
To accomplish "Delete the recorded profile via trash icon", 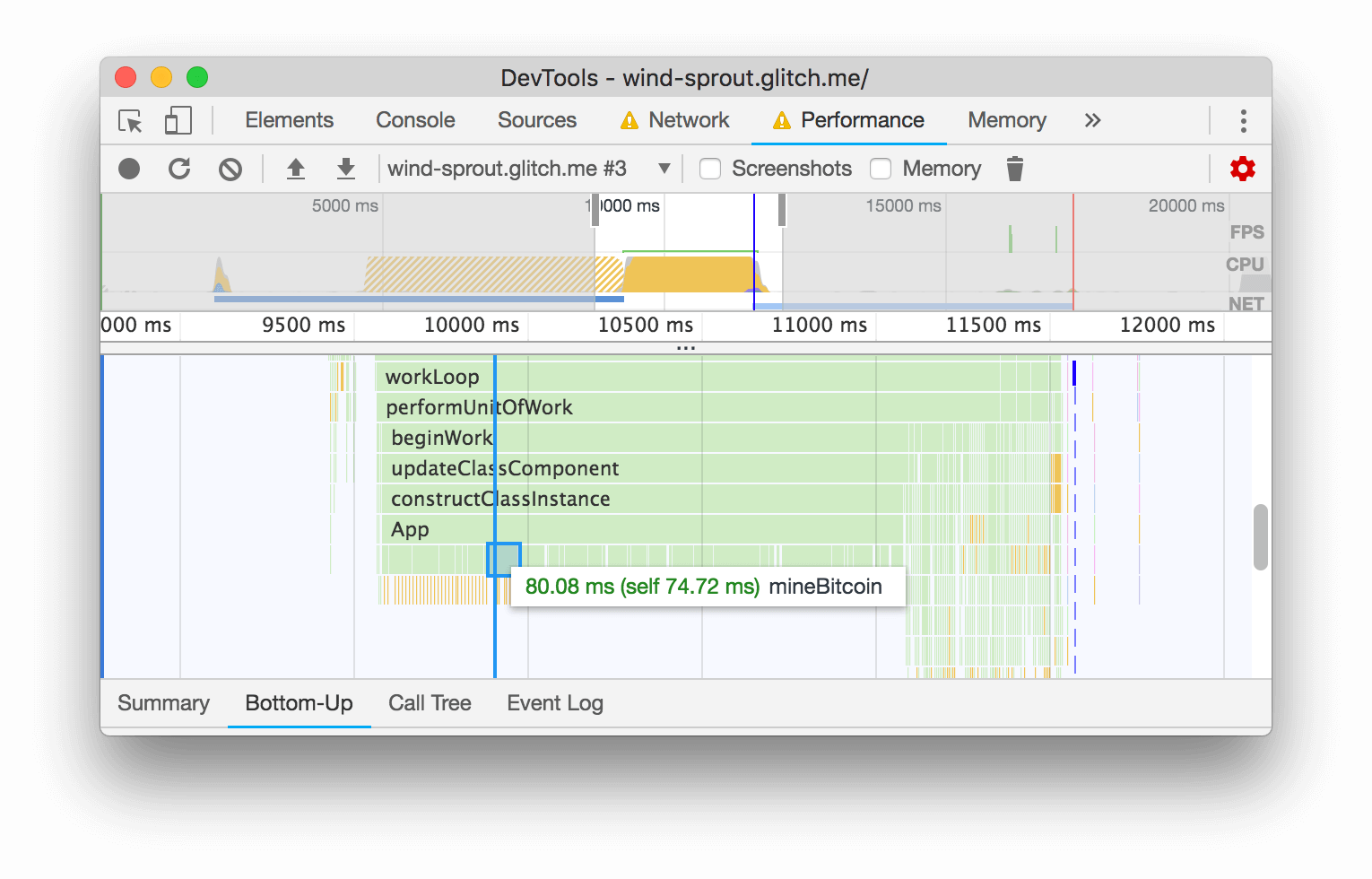I will pyautogui.click(x=1016, y=168).
